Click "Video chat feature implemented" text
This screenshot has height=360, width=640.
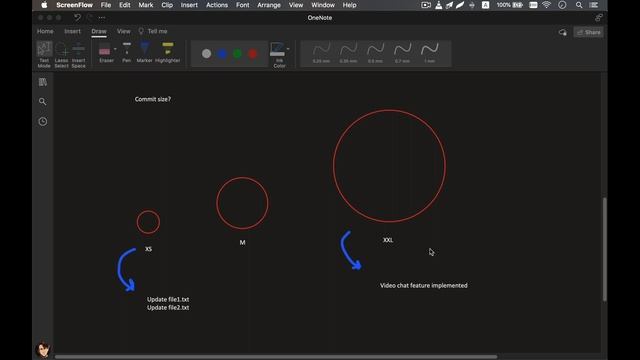[424, 285]
